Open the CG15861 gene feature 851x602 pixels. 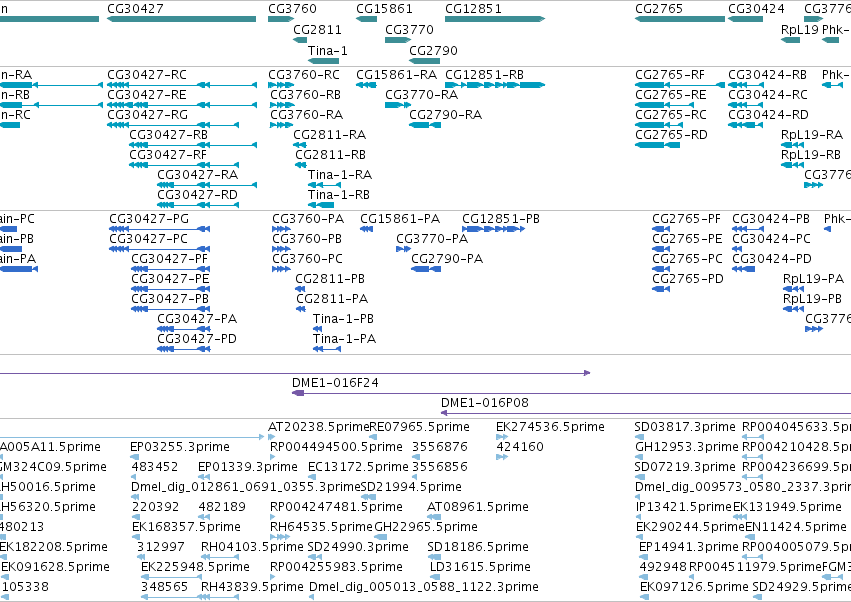tap(366, 19)
